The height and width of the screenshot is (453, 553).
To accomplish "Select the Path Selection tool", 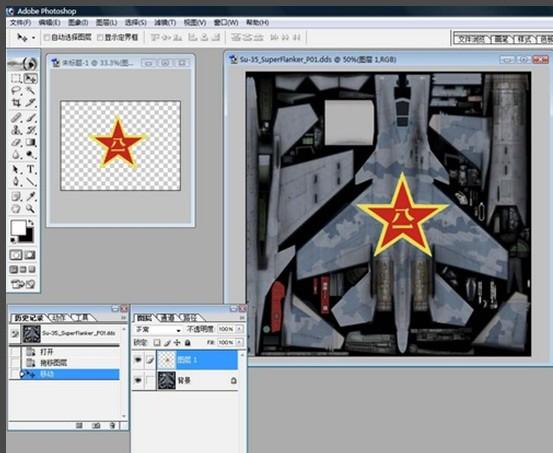I will (x=16, y=169).
